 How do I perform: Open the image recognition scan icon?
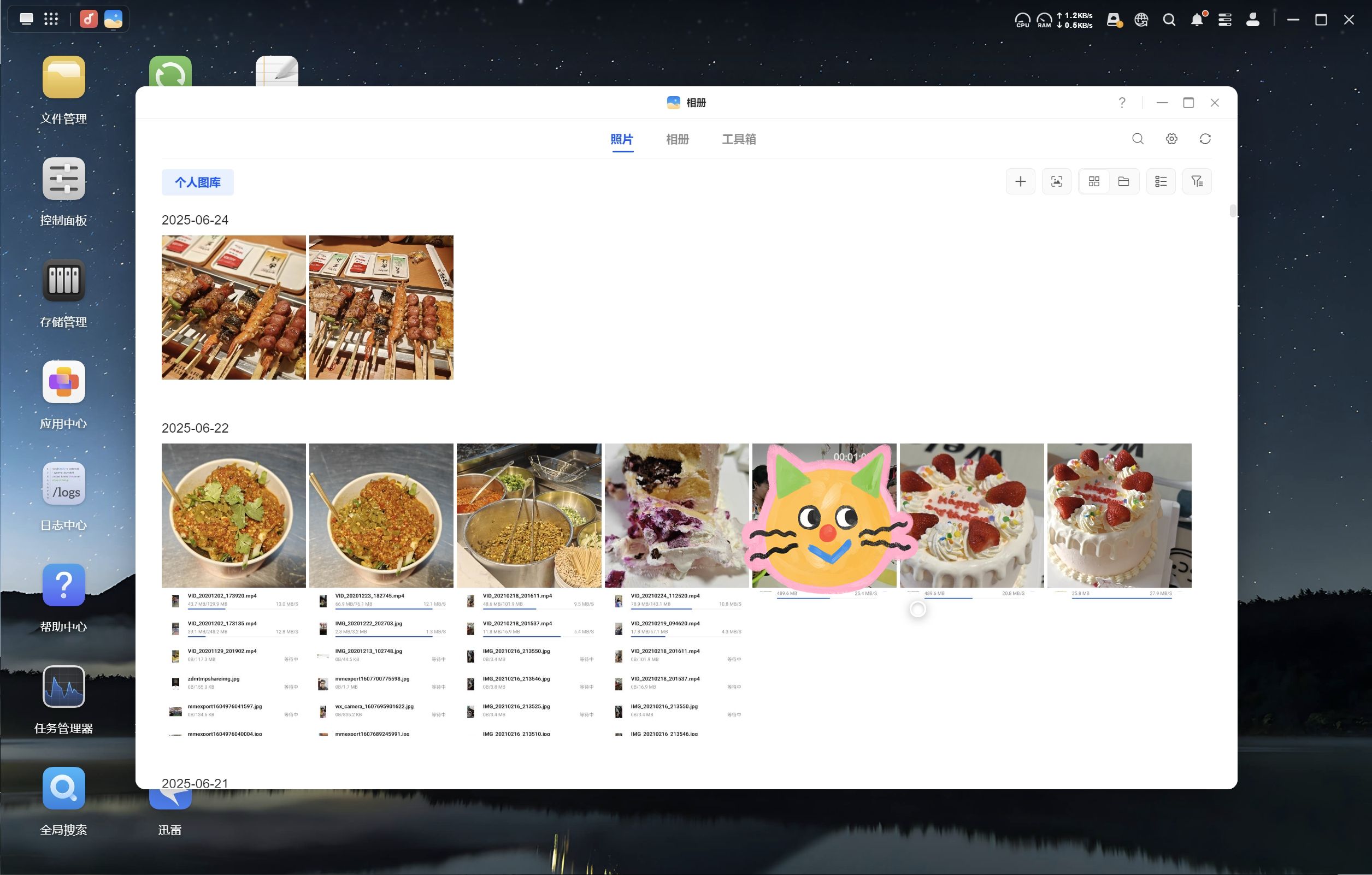[1056, 182]
